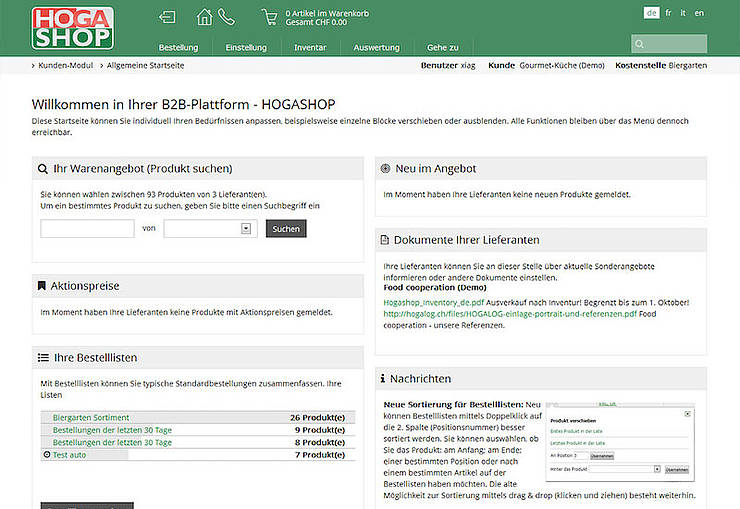Go to home via house icon
Screen dimensions: 740x509
pyautogui.click(x=204, y=17)
